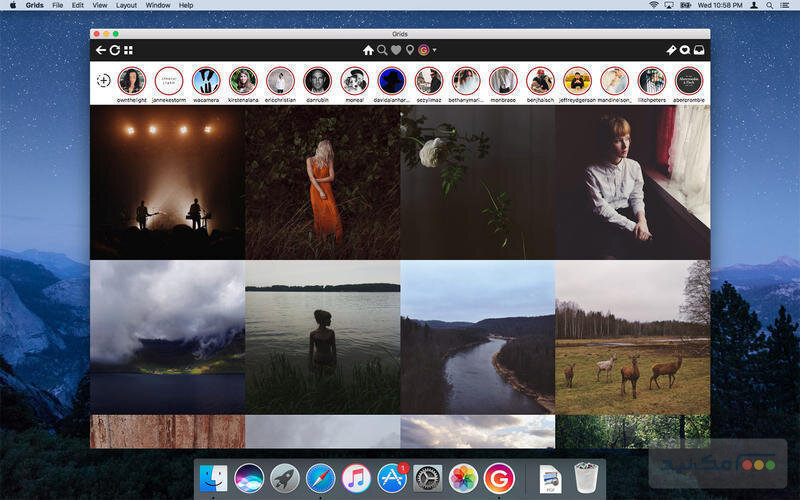This screenshot has width=800, height=500.
Task: Open the Layout menu
Action: [126, 5]
